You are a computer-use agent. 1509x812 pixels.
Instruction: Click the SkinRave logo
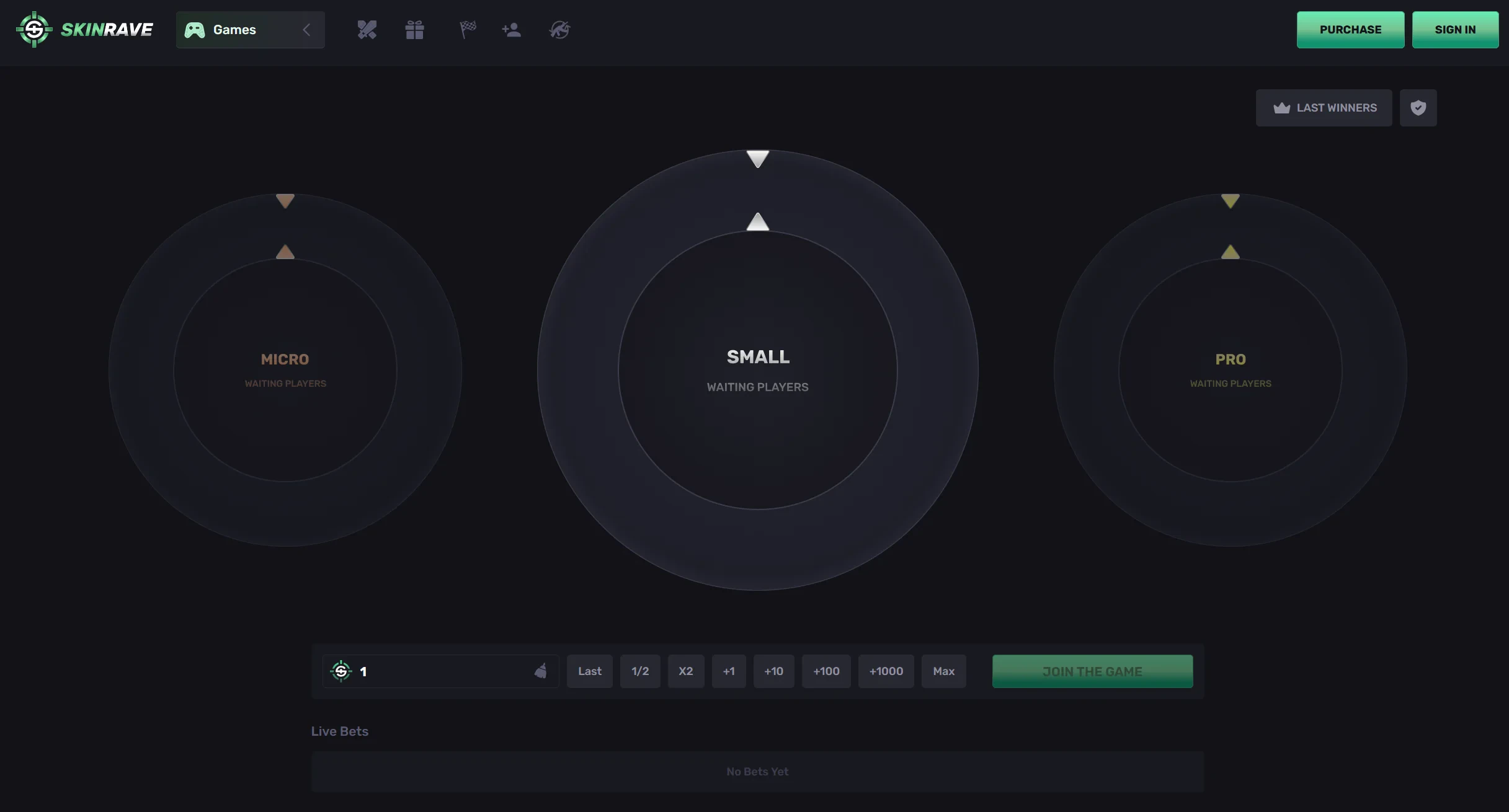click(x=84, y=29)
